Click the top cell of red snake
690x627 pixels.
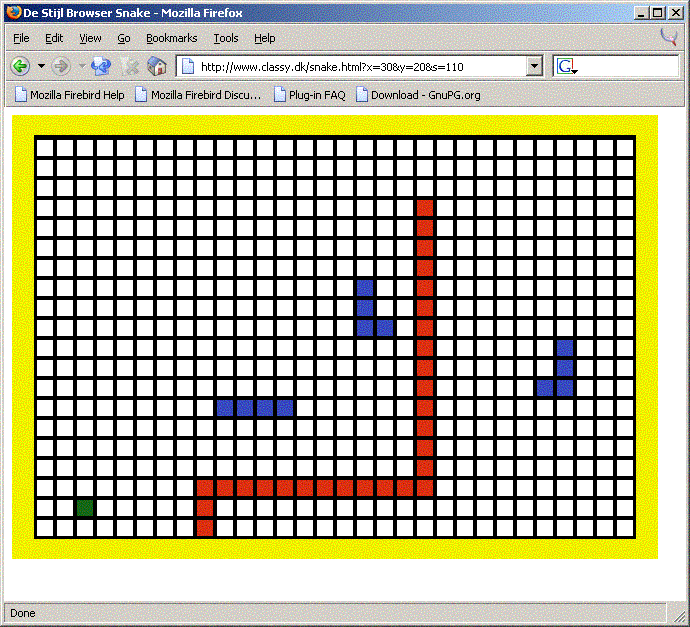pyautogui.click(x=425, y=208)
